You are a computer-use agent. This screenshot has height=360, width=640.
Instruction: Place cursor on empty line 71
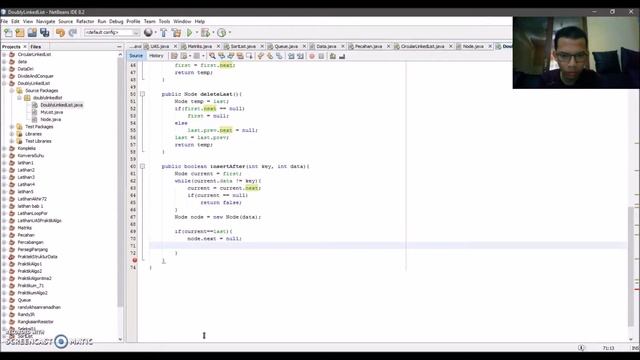(388, 246)
